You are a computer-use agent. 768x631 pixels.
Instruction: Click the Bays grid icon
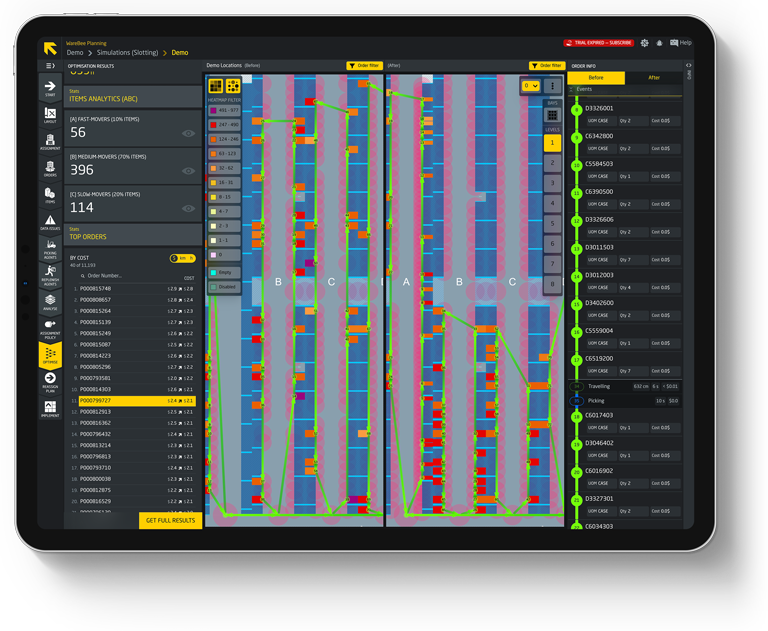552,115
